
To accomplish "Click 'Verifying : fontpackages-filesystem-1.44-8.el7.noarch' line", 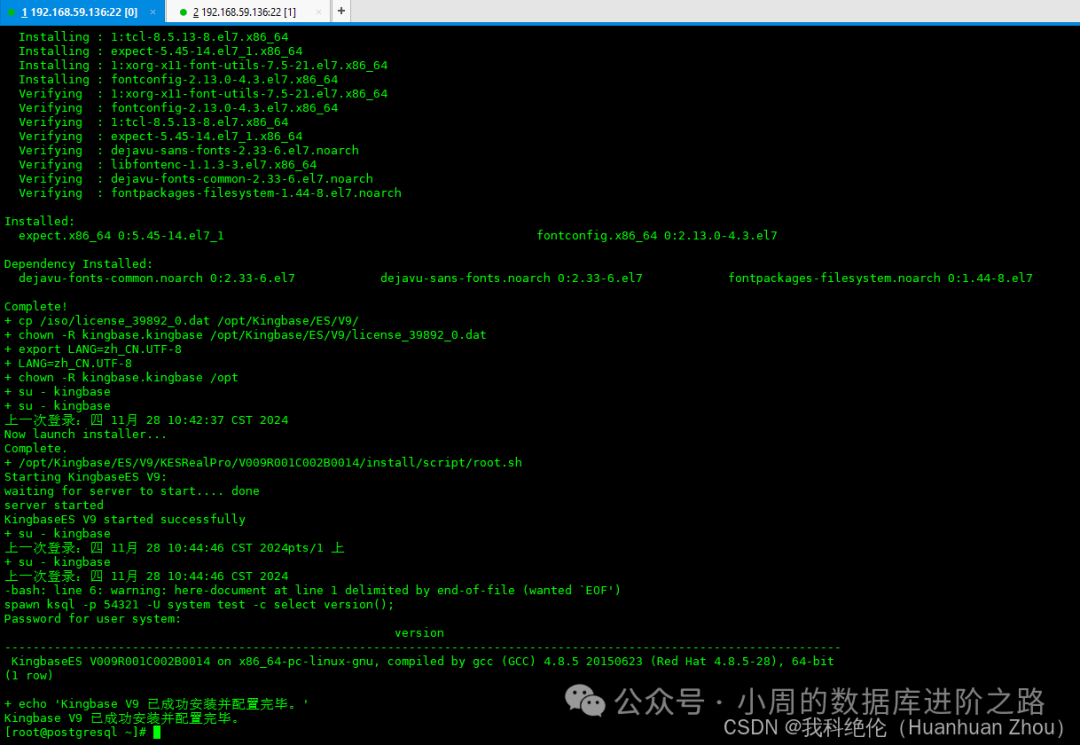I will [x=210, y=193].
